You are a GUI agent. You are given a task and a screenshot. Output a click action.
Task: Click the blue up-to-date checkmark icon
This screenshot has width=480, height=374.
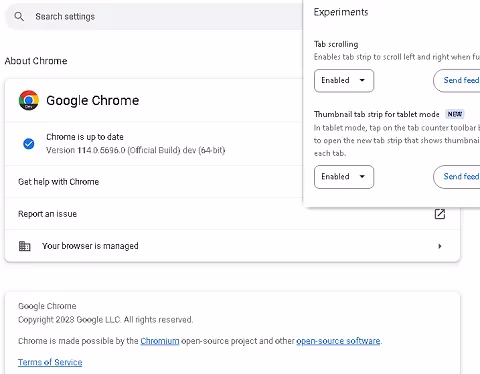coord(29,144)
